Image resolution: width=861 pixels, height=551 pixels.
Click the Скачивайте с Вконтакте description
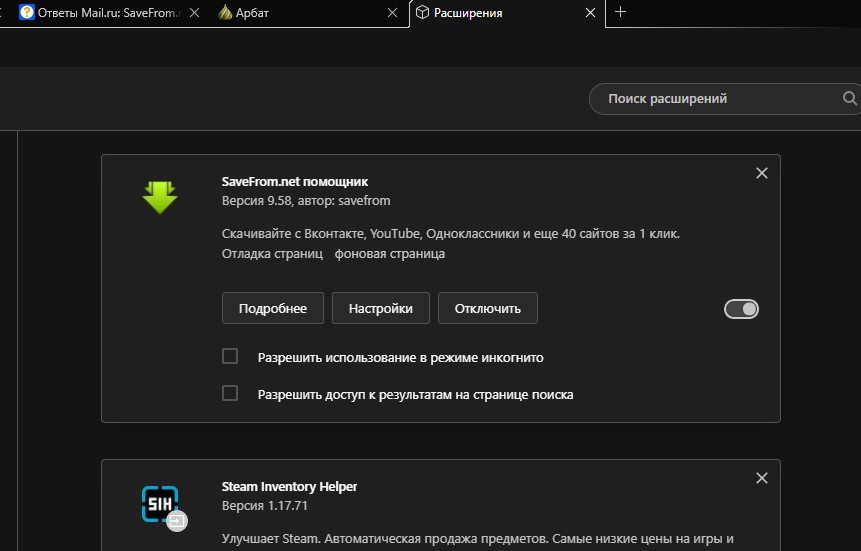pos(451,233)
